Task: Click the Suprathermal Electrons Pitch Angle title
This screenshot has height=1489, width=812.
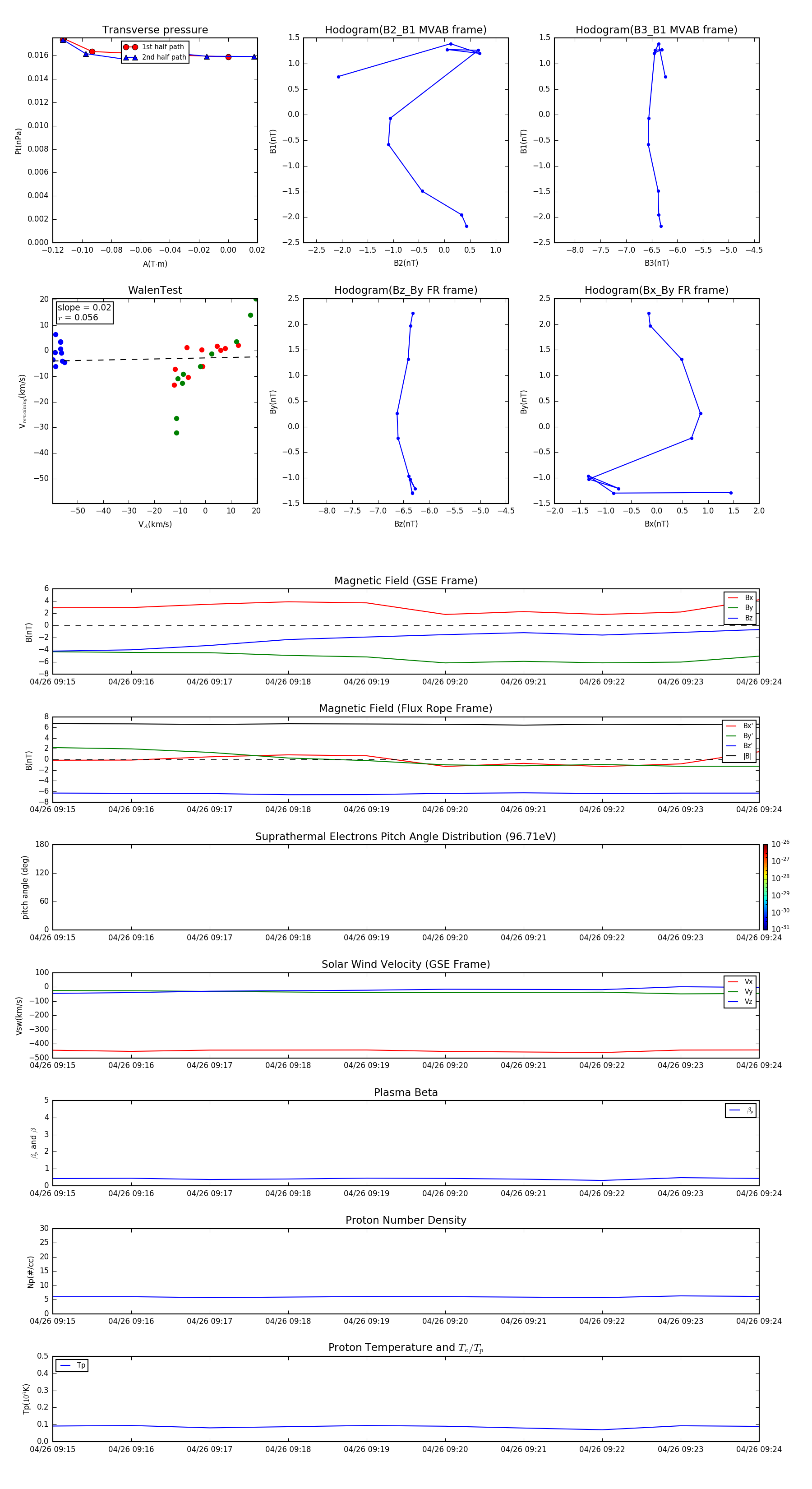Action: tap(406, 837)
